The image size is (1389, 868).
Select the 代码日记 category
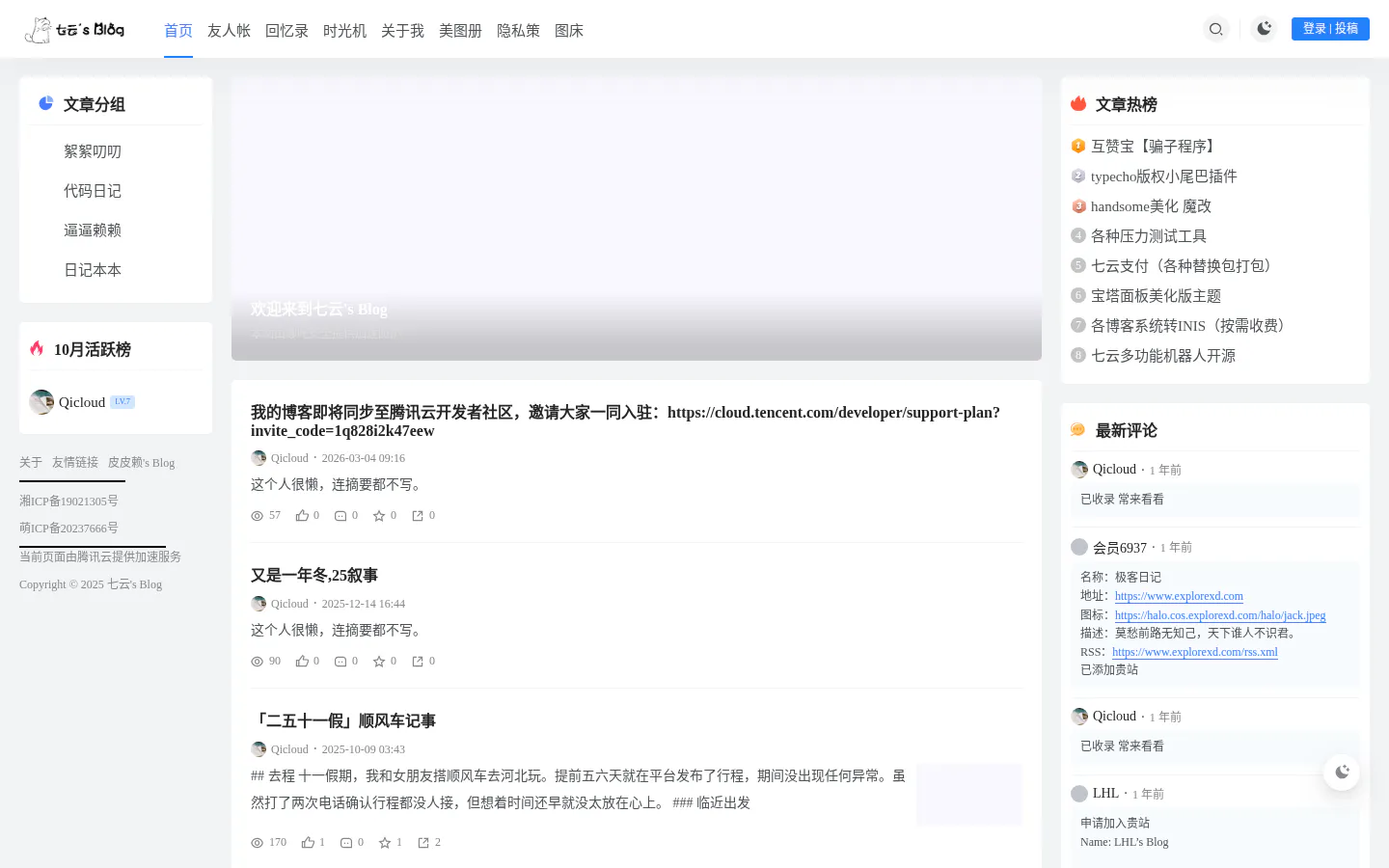(93, 191)
